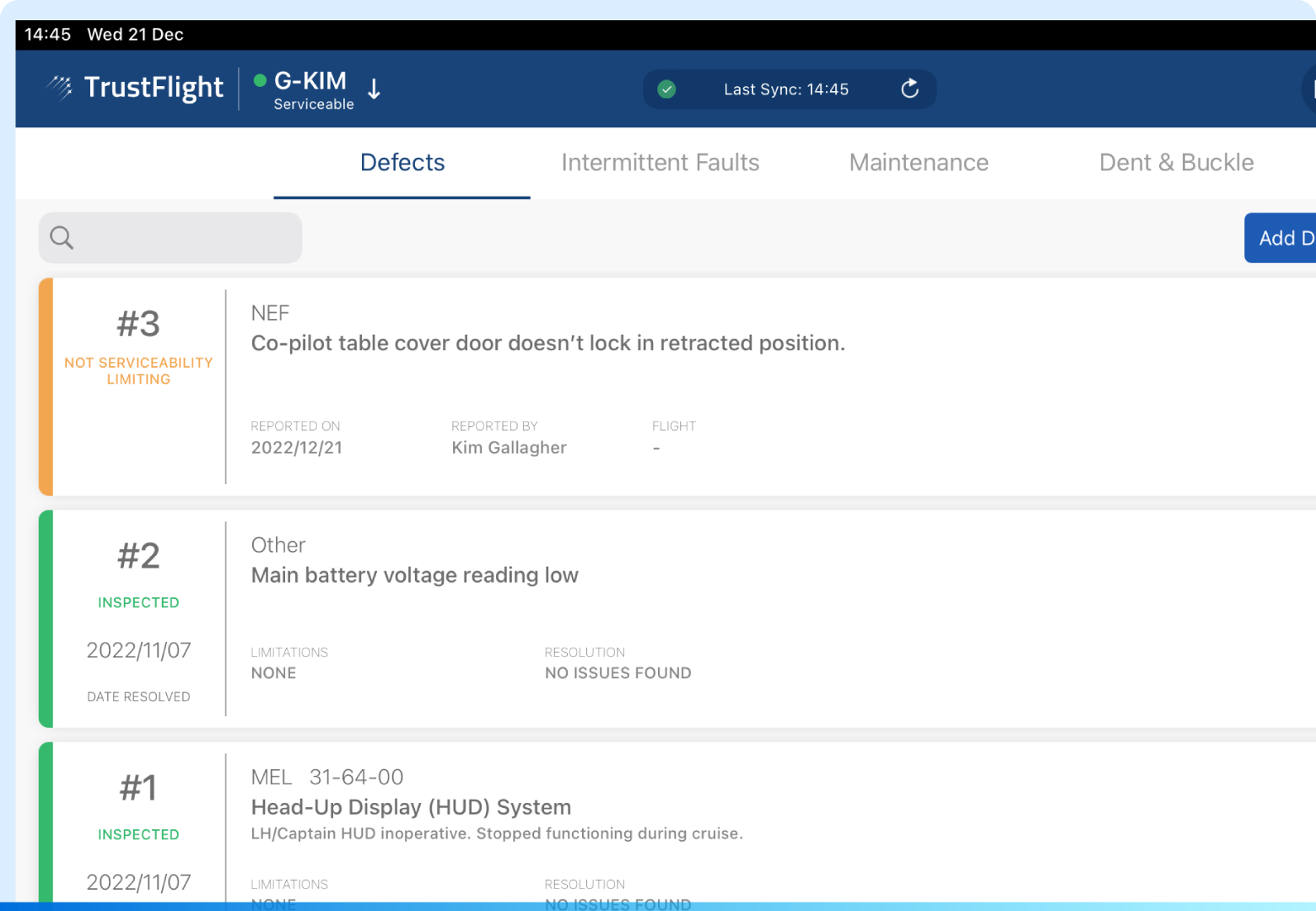Switch to the Defects tab
This screenshot has width=1316, height=911.
point(402,163)
